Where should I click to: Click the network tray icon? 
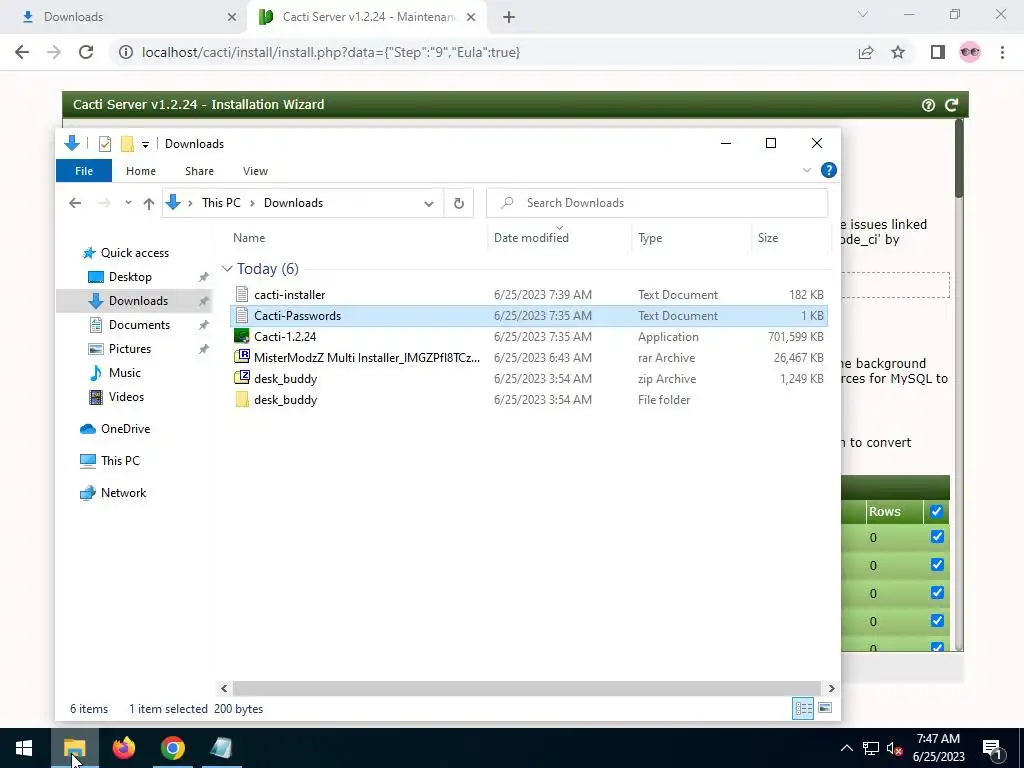pyautogui.click(x=871, y=749)
